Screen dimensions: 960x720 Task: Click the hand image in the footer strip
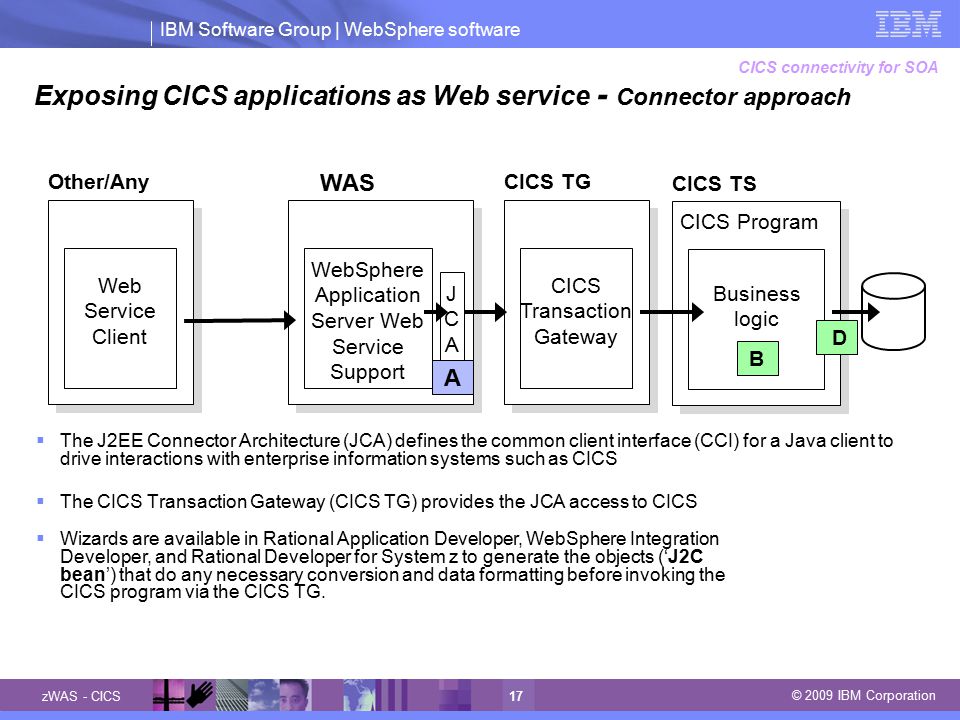tap(200, 695)
